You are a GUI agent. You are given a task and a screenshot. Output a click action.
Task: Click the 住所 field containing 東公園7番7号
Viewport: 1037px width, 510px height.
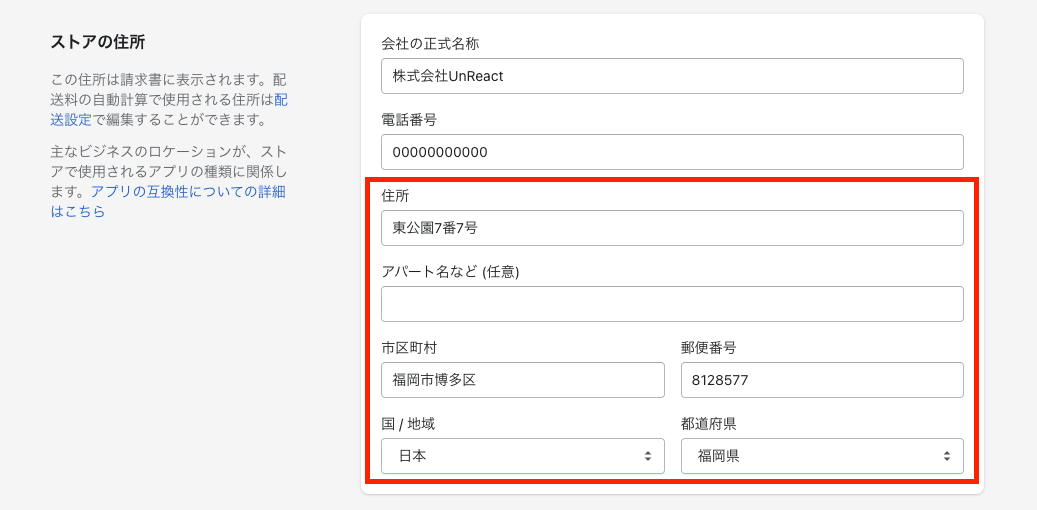pos(672,228)
